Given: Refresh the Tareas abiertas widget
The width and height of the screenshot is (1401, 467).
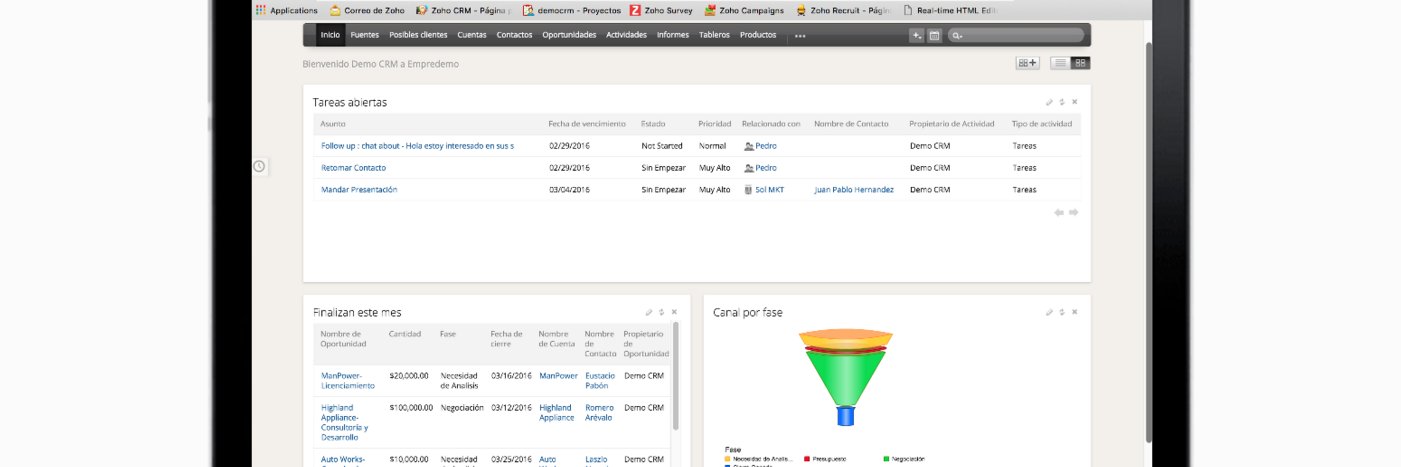Looking at the screenshot, I should [x=1062, y=102].
